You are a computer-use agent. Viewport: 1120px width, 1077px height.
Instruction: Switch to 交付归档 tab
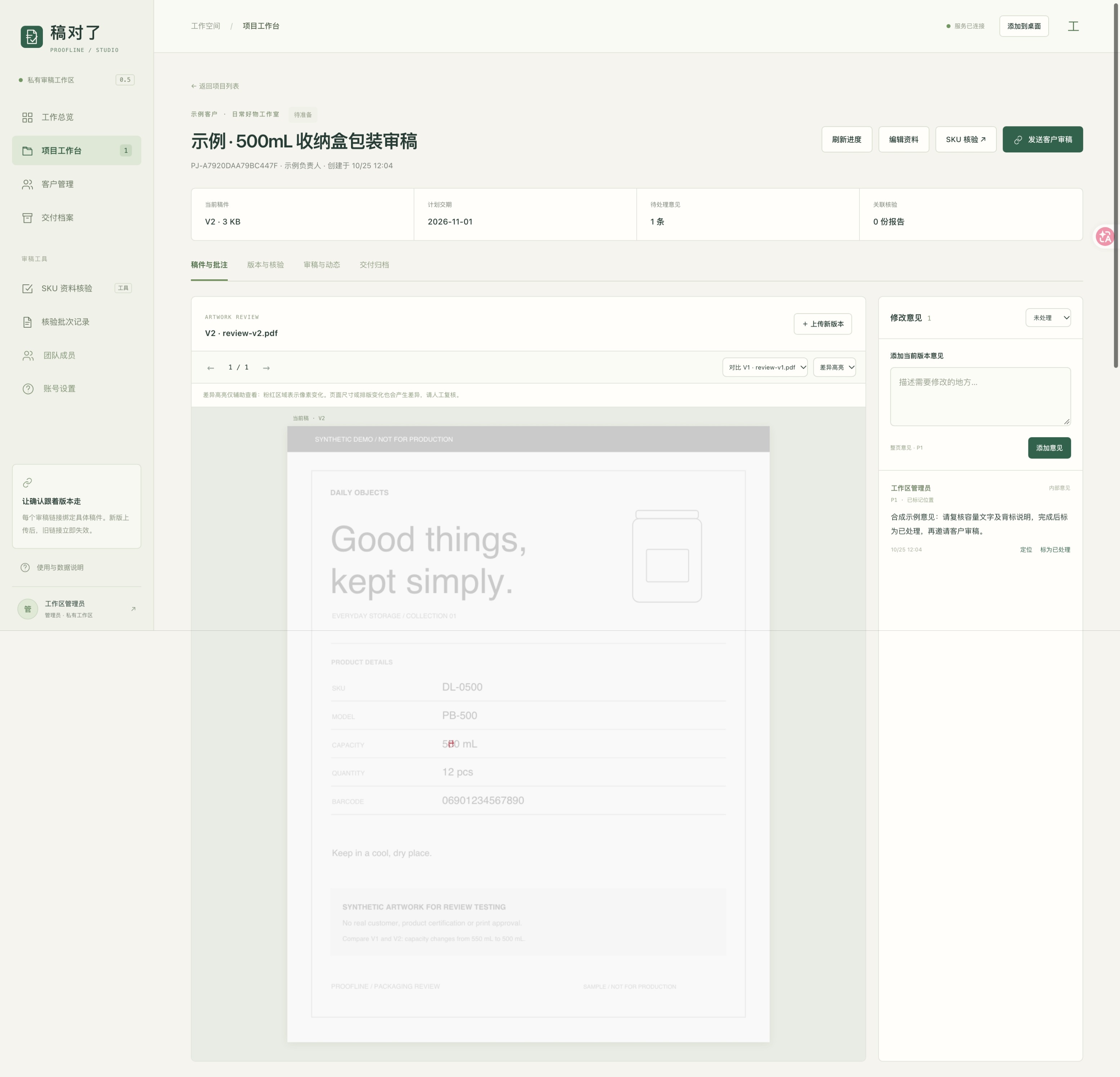(374, 265)
